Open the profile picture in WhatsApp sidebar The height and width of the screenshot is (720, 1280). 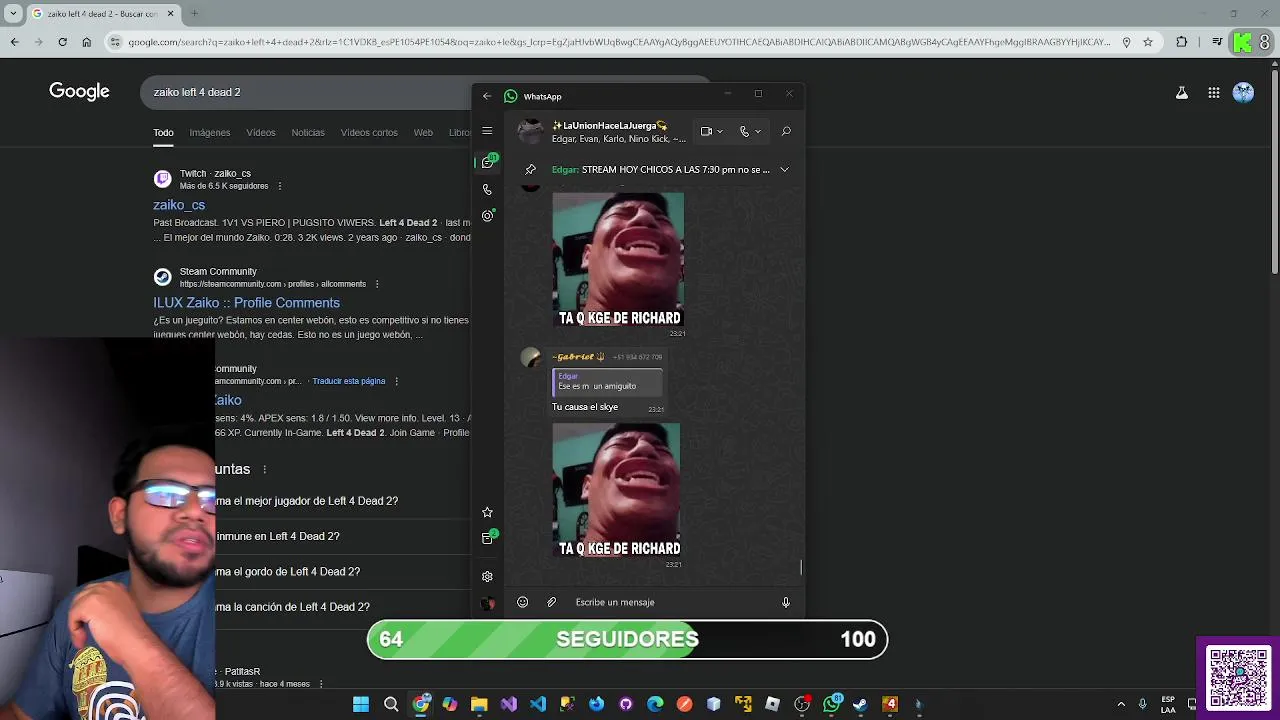487,603
